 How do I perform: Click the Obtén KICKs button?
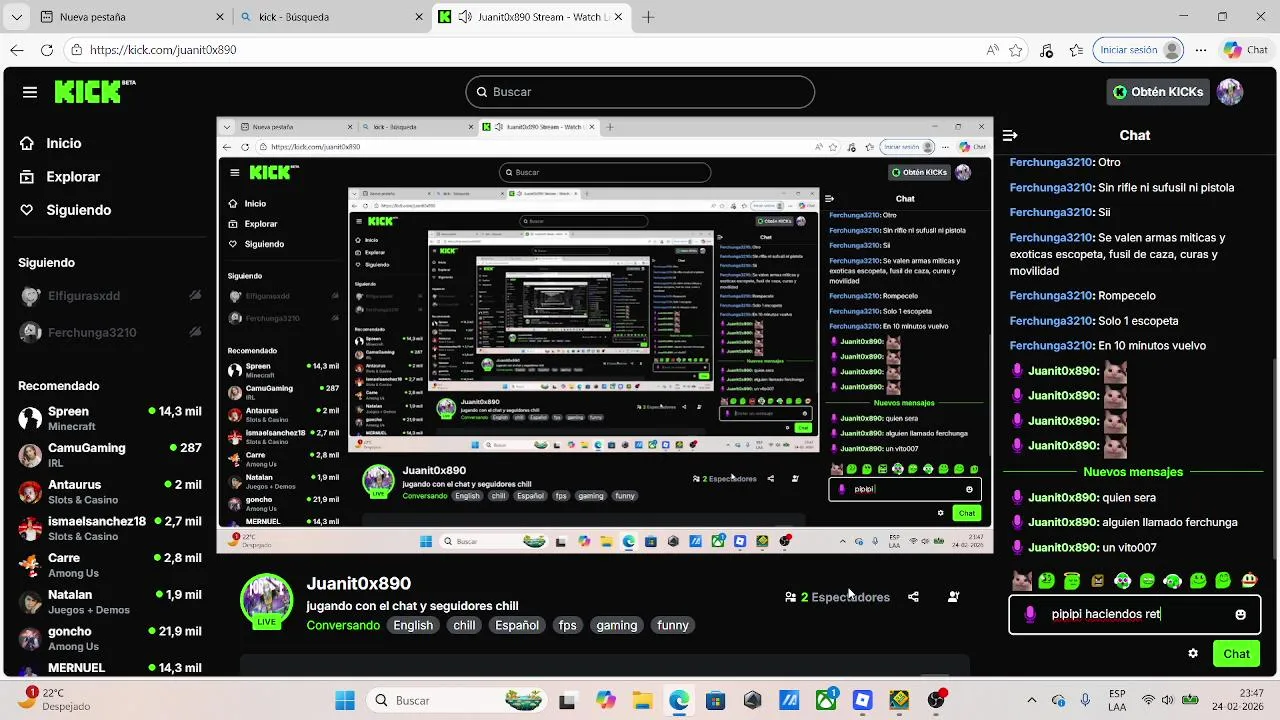coord(1158,92)
